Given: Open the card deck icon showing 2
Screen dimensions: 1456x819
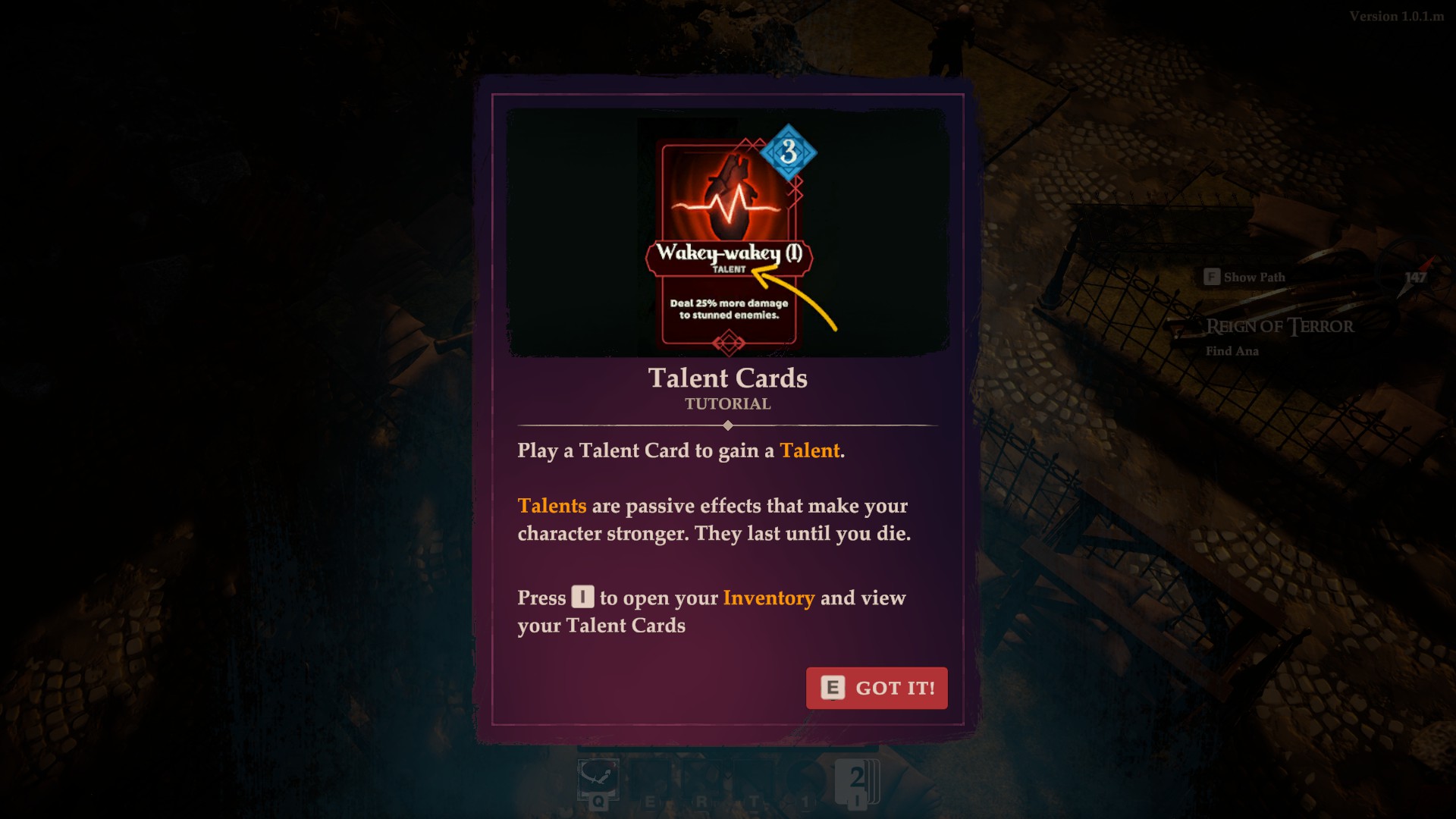Looking at the screenshot, I should 857,783.
